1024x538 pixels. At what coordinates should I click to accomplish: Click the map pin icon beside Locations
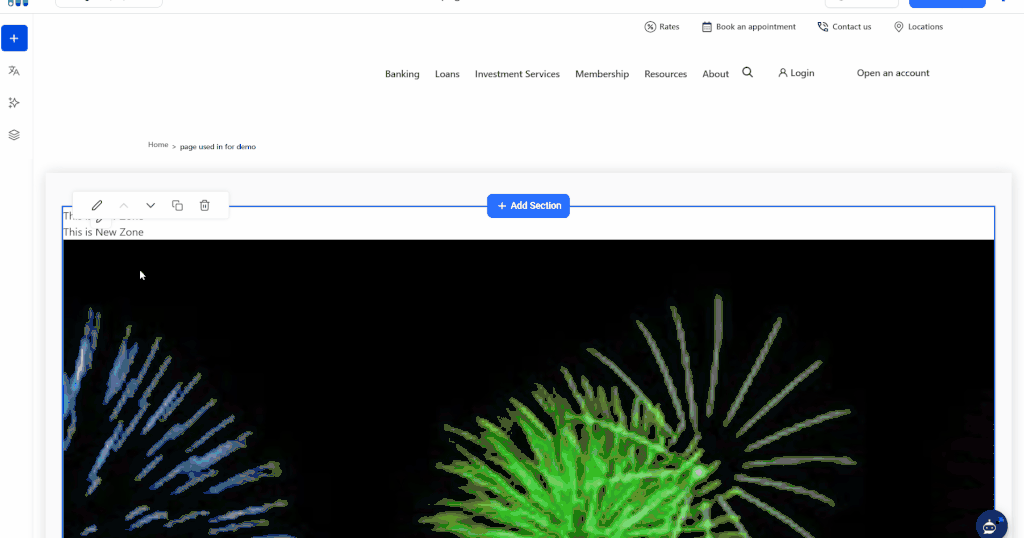point(899,27)
